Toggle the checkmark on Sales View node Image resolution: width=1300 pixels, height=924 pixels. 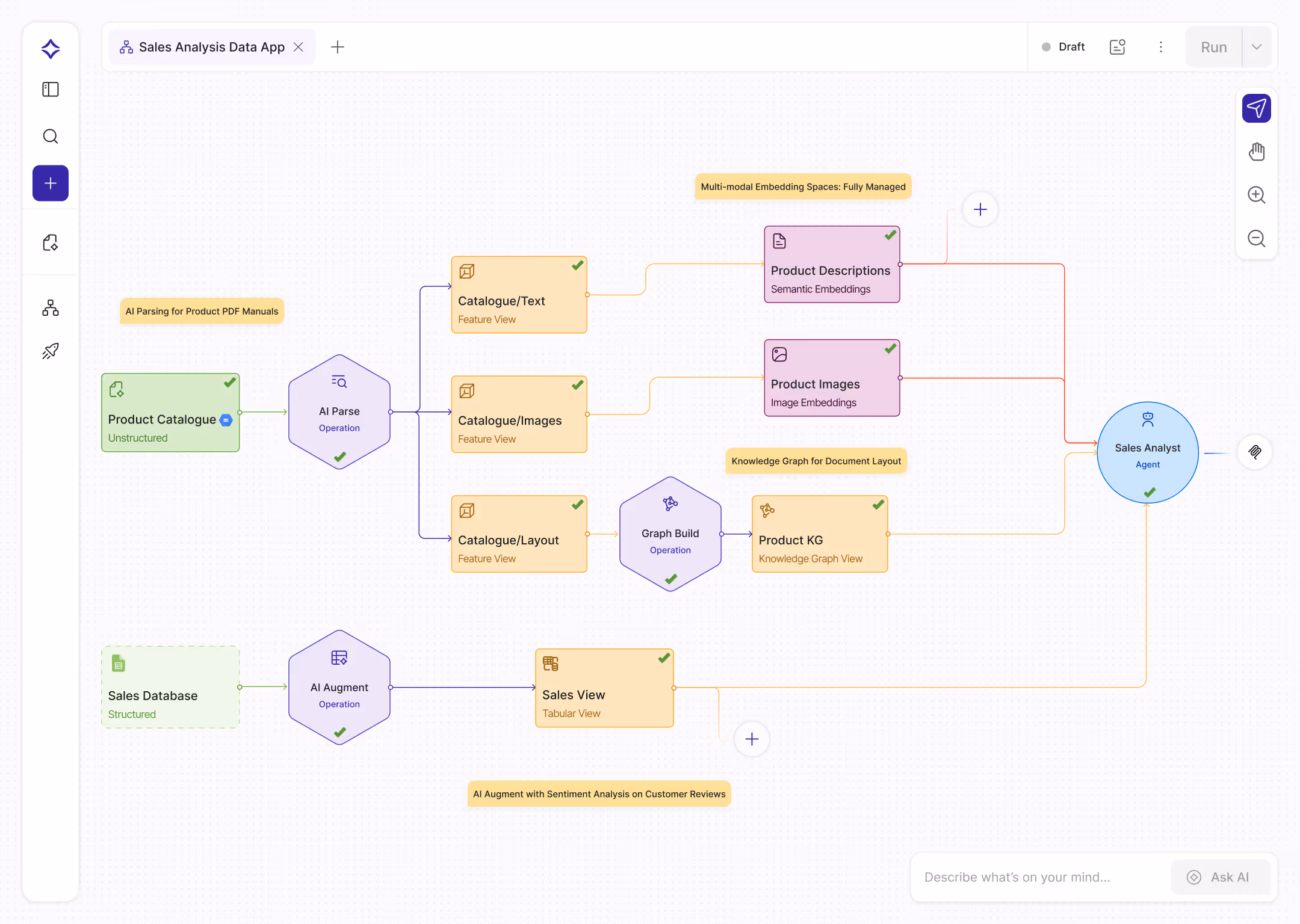(663, 658)
